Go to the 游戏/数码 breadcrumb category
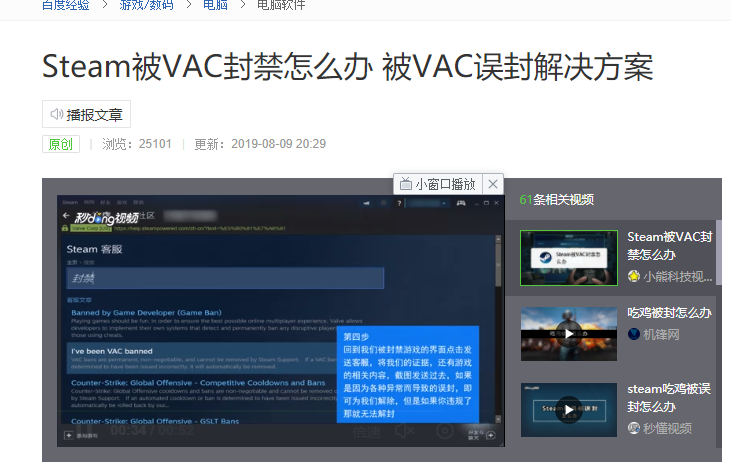 point(146,5)
